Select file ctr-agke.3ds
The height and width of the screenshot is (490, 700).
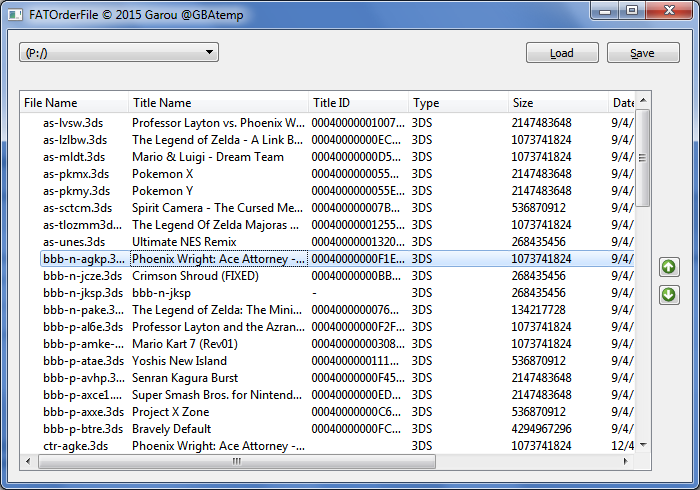[x=75, y=446]
